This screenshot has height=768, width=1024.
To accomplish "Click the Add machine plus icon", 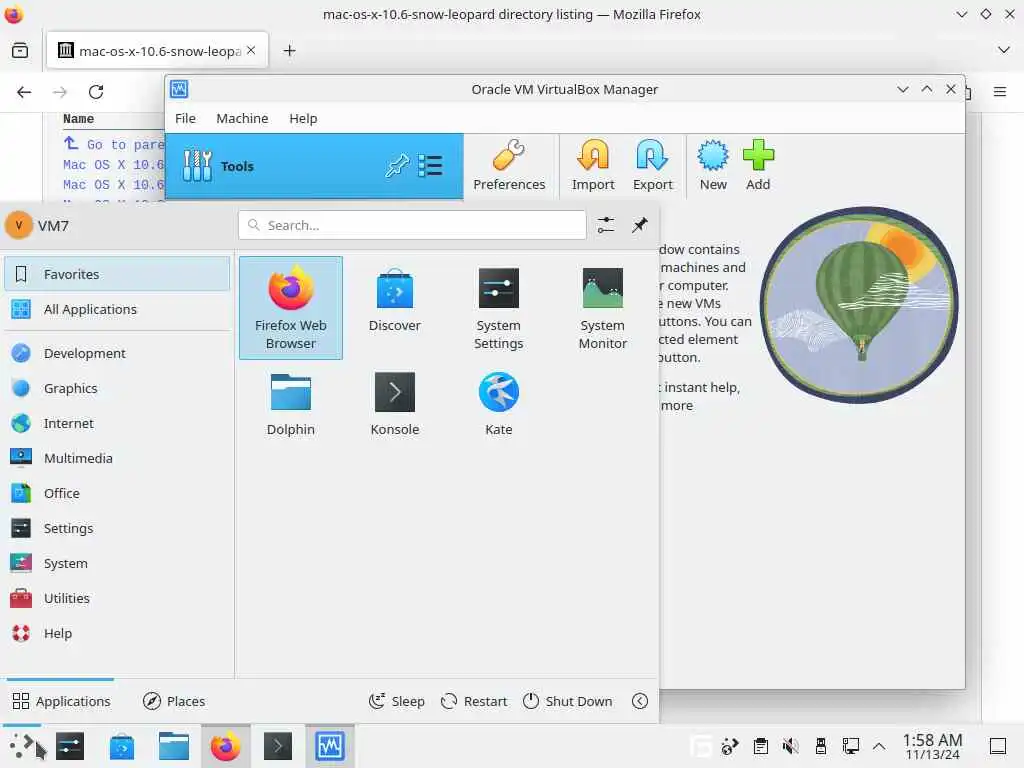I will pos(758,165).
